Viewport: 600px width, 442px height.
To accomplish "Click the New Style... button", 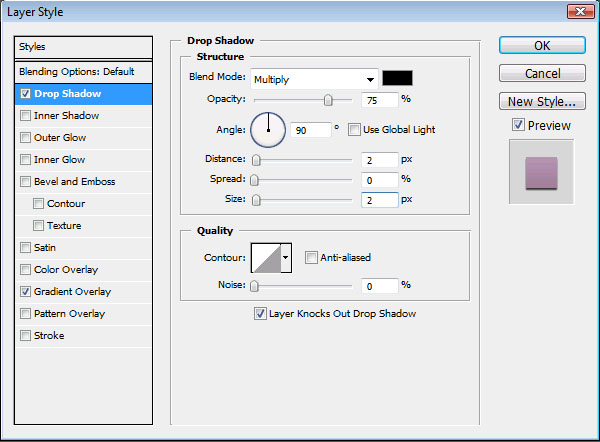I will (x=542, y=101).
